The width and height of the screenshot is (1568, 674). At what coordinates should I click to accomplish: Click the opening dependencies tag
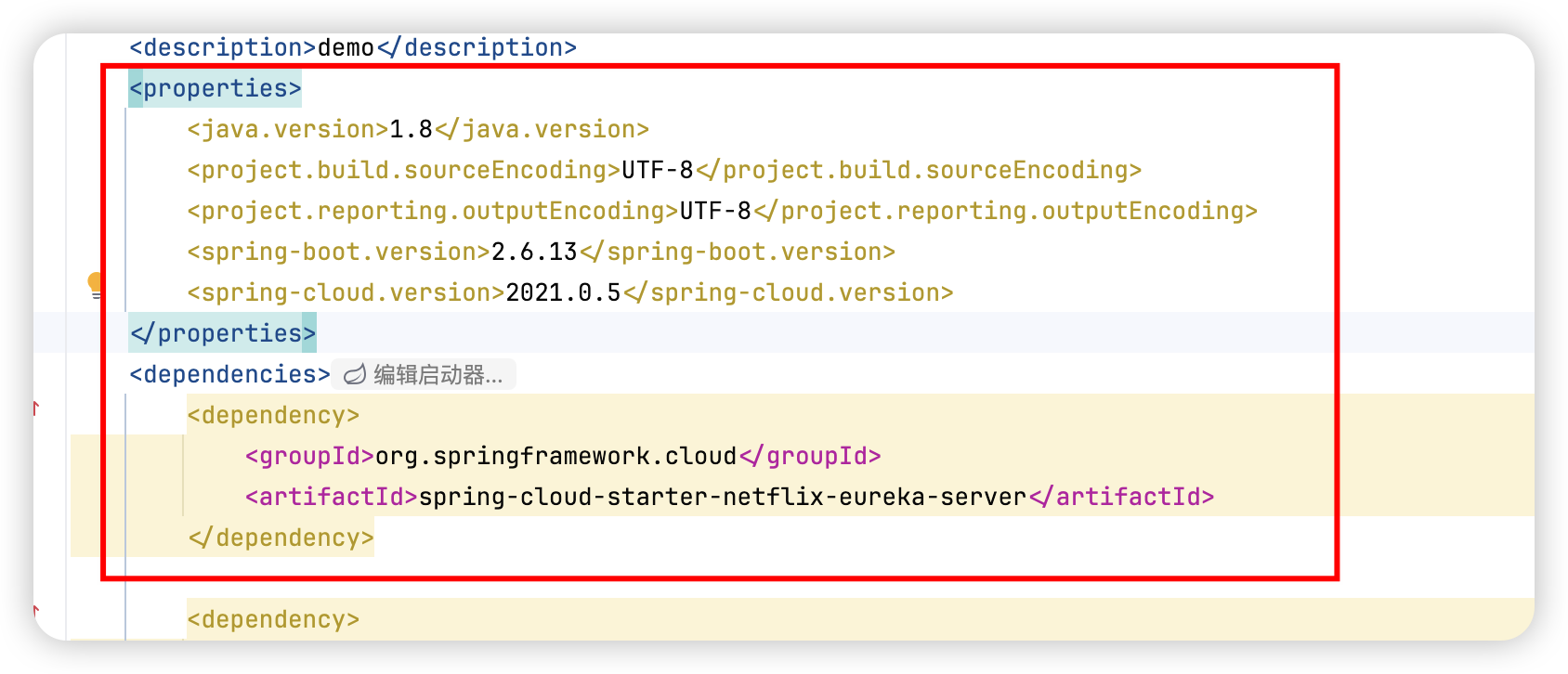pyautogui.click(x=230, y=375)
